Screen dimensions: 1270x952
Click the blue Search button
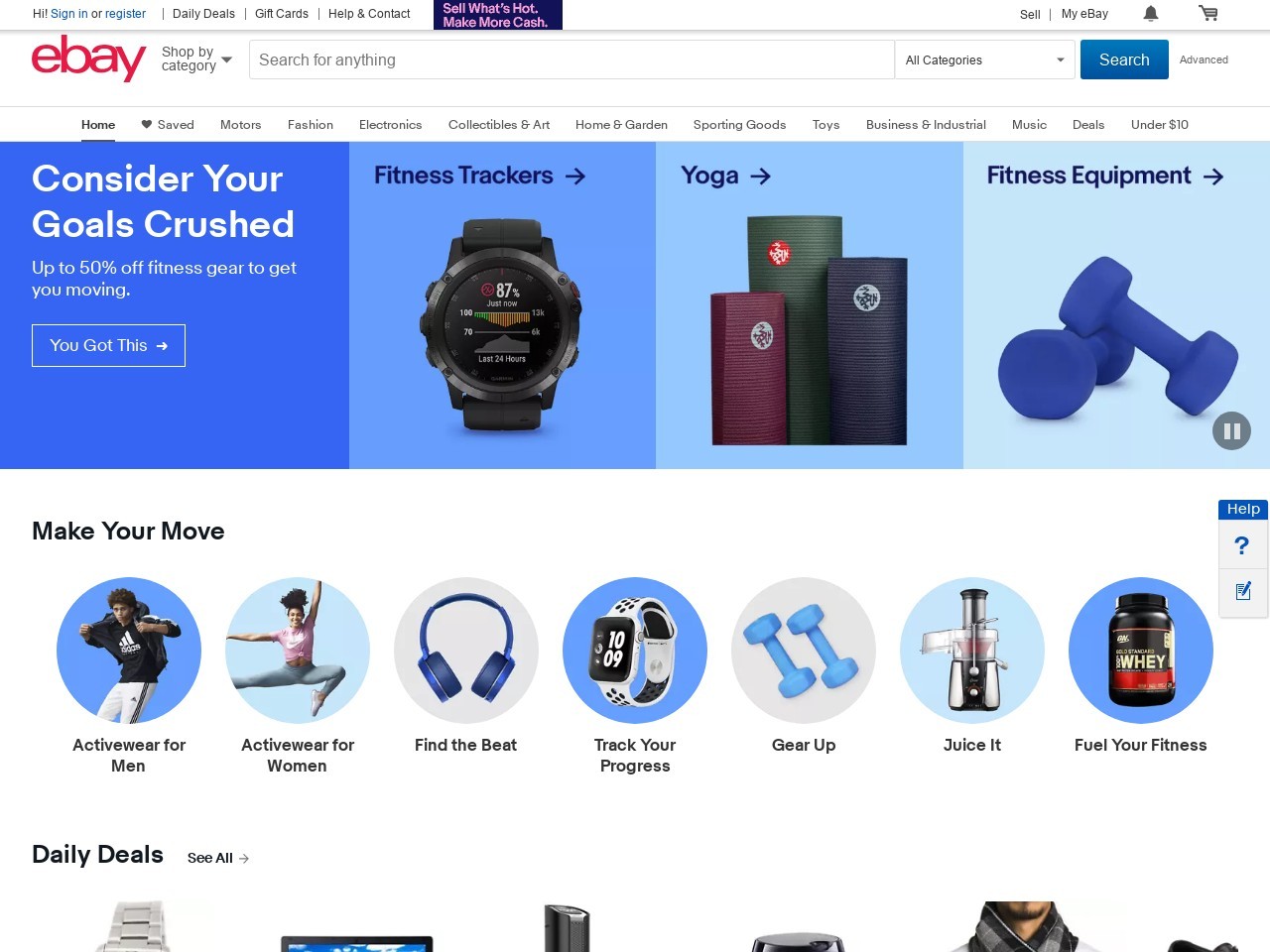(x=1124, y=59)
